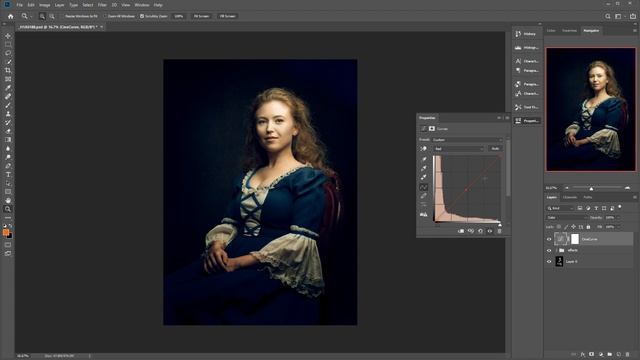Select edit points curve mode icon
The image size is (640, 360).
coord(424,187)
